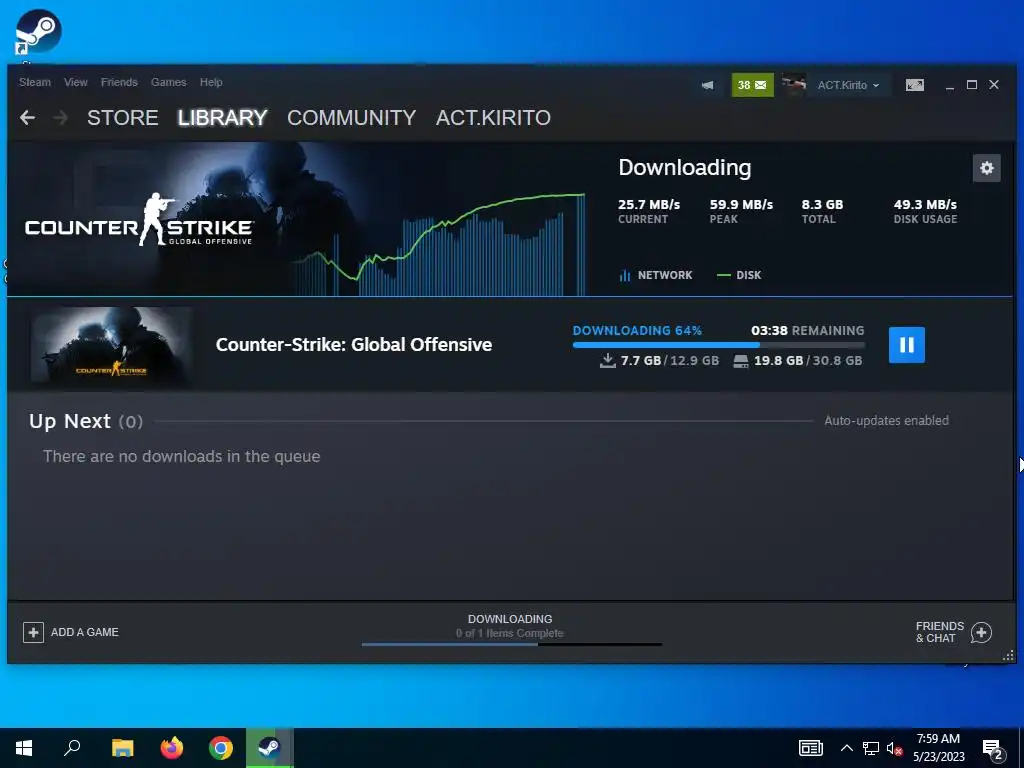This screenshot has height=768, width=1024.
Task: Click the muted volume tray icon
Action: pyautogui.click(x=894, y=748)
